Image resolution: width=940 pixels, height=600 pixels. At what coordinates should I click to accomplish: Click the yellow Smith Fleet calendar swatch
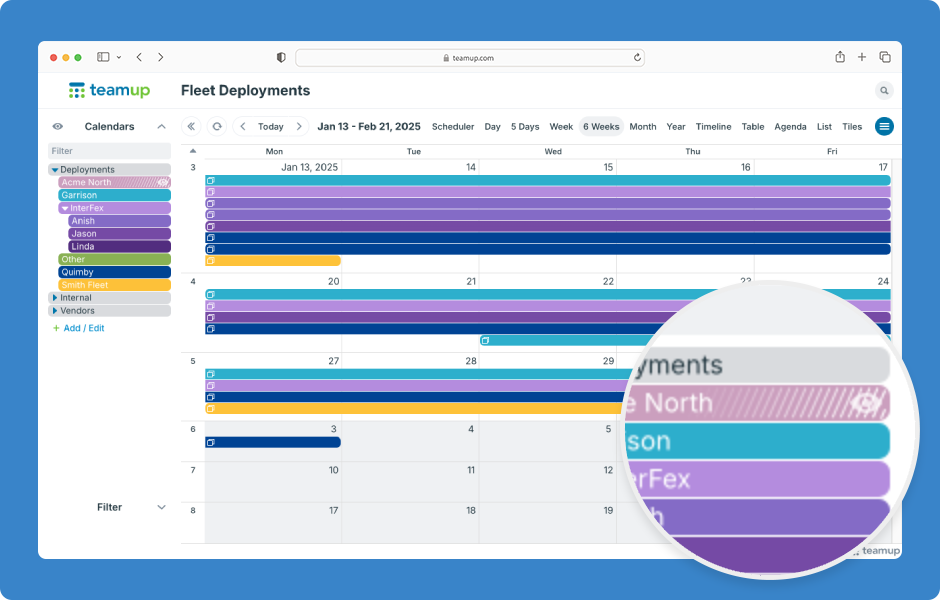[114, 285]
